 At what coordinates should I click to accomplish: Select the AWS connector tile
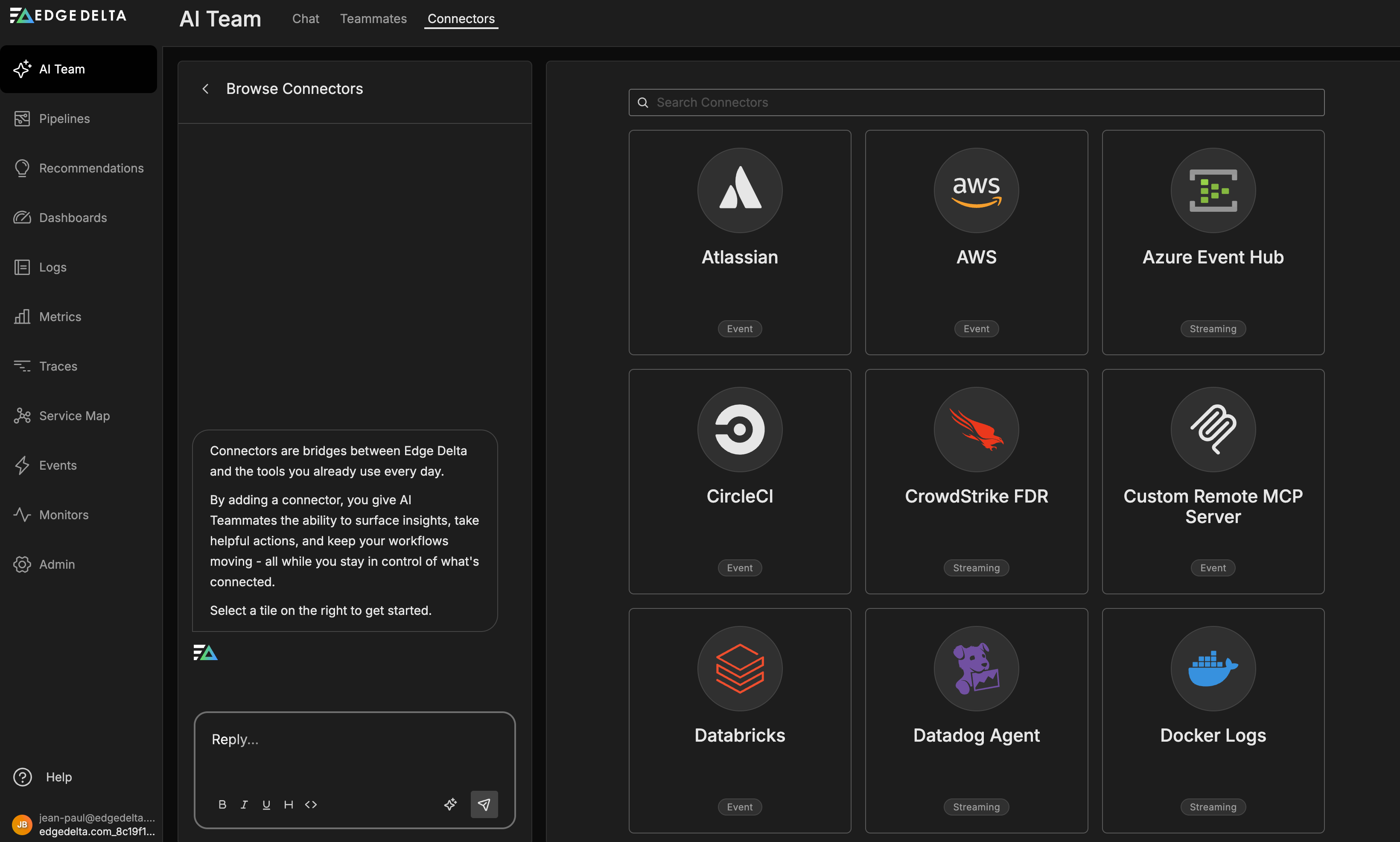[976, 242]
